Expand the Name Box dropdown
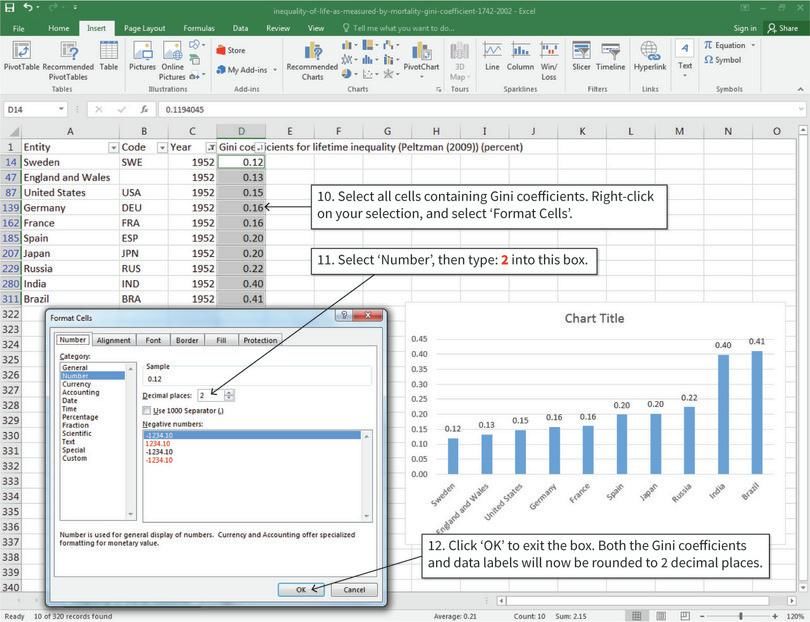Image resolution: width=810 pixels, height=622 pixels. coord(61,109)
